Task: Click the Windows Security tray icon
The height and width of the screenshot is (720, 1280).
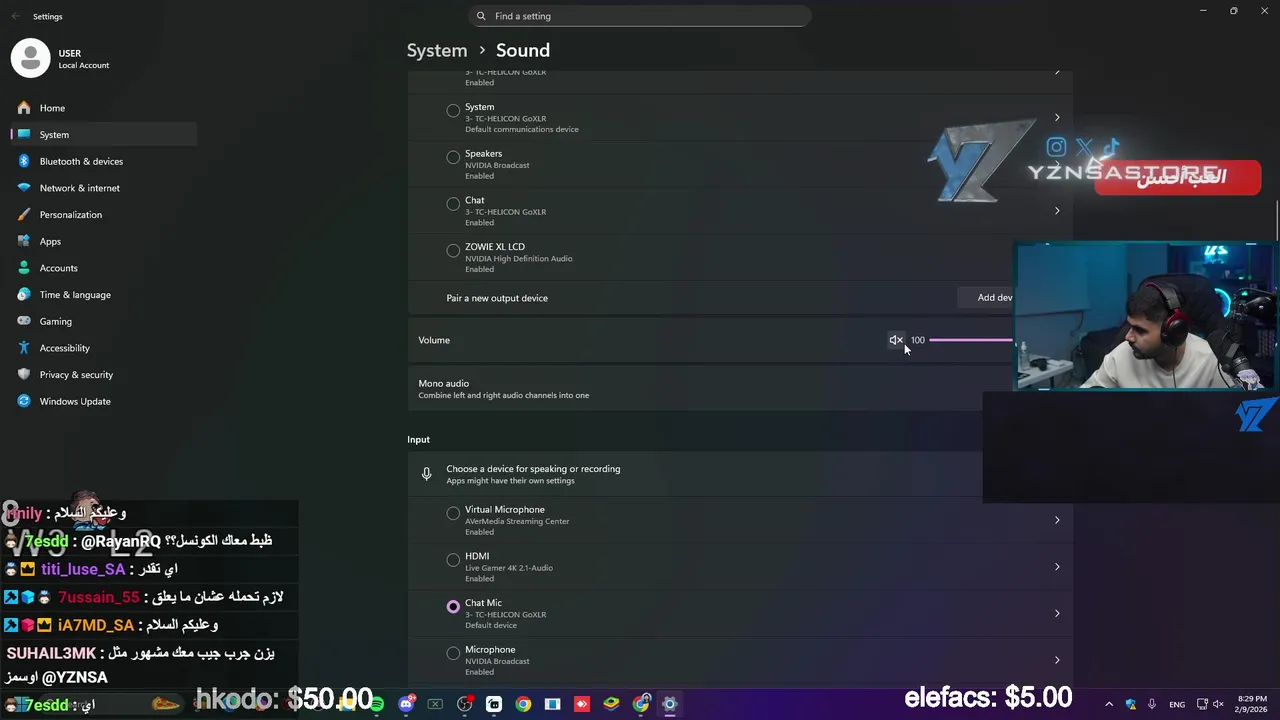Action: [x=1130, y=704]
